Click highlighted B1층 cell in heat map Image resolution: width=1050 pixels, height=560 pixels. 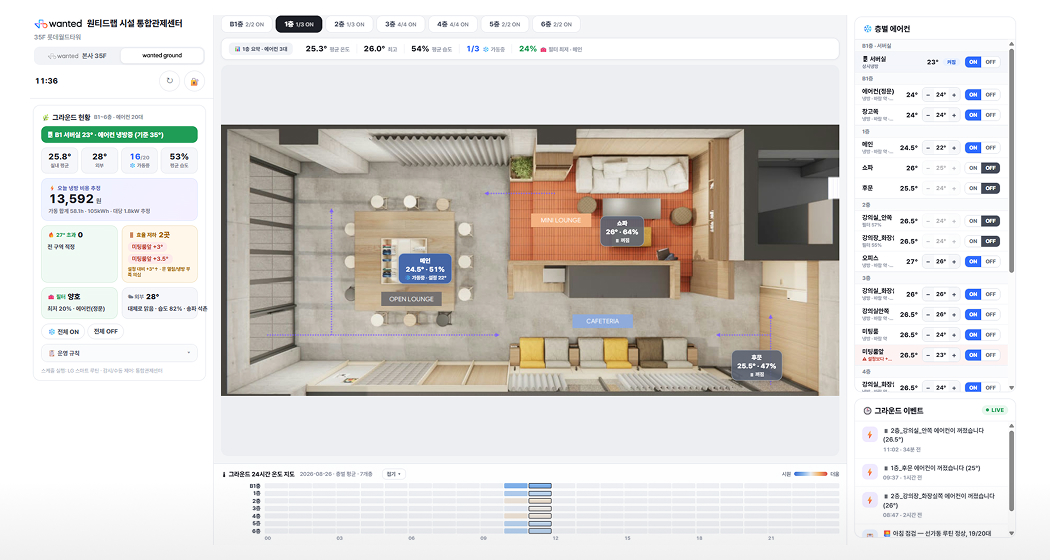(x=540, y=486)
